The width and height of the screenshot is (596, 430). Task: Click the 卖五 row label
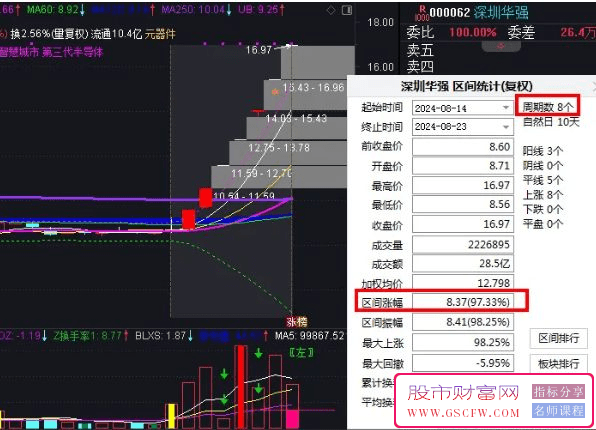420,50
